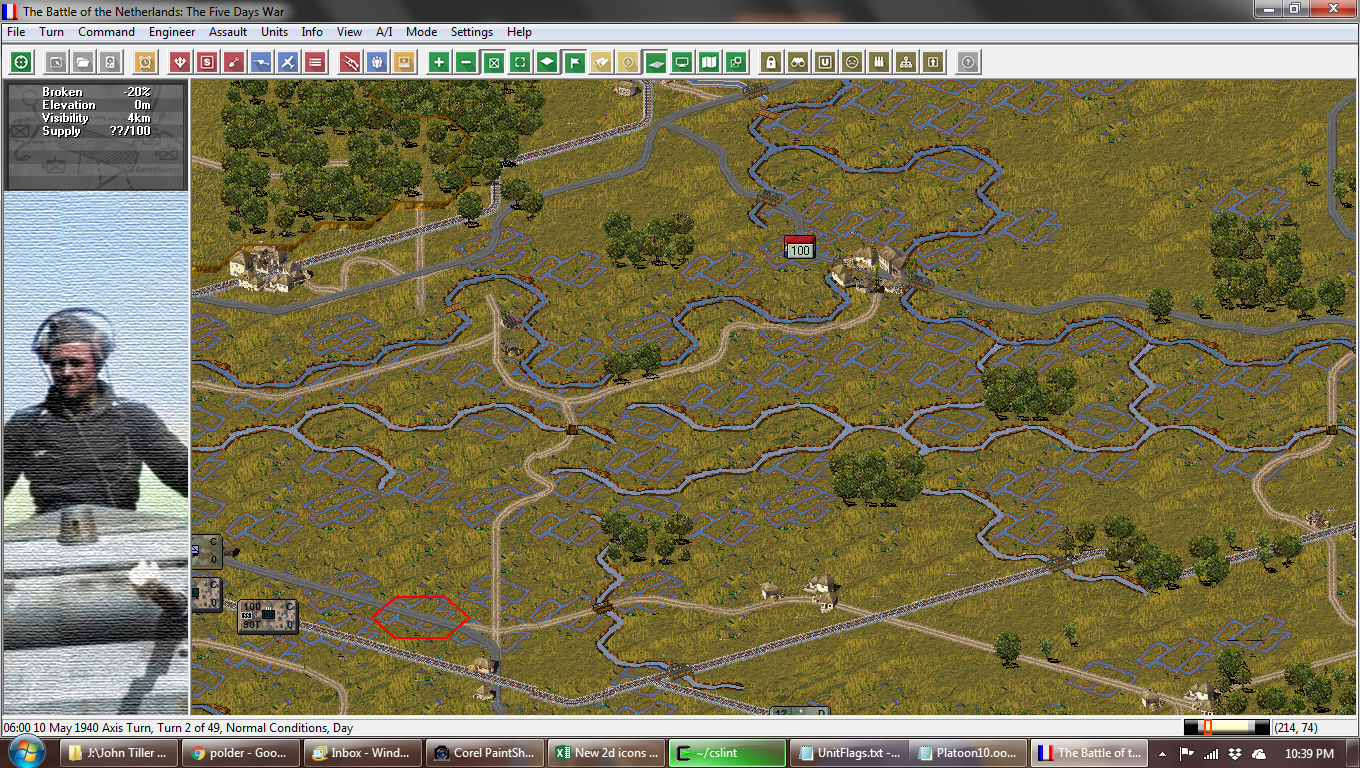Switch to the UnitFlags.txt taskbar window
Screen dimensions: 1360x768
tap(848, 753)
